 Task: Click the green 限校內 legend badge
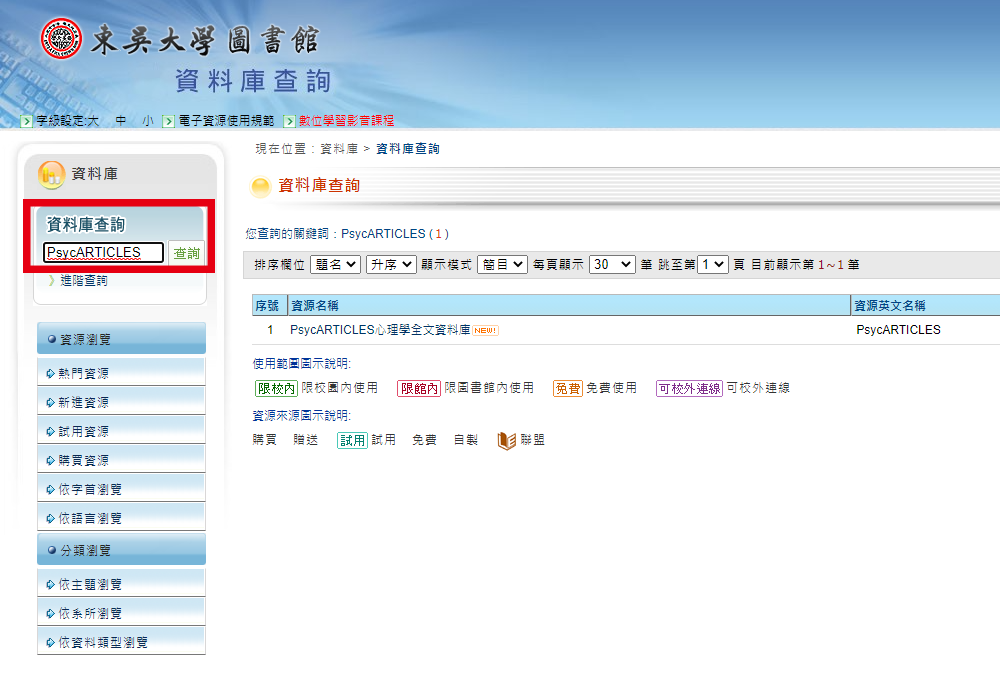[276, 388]
